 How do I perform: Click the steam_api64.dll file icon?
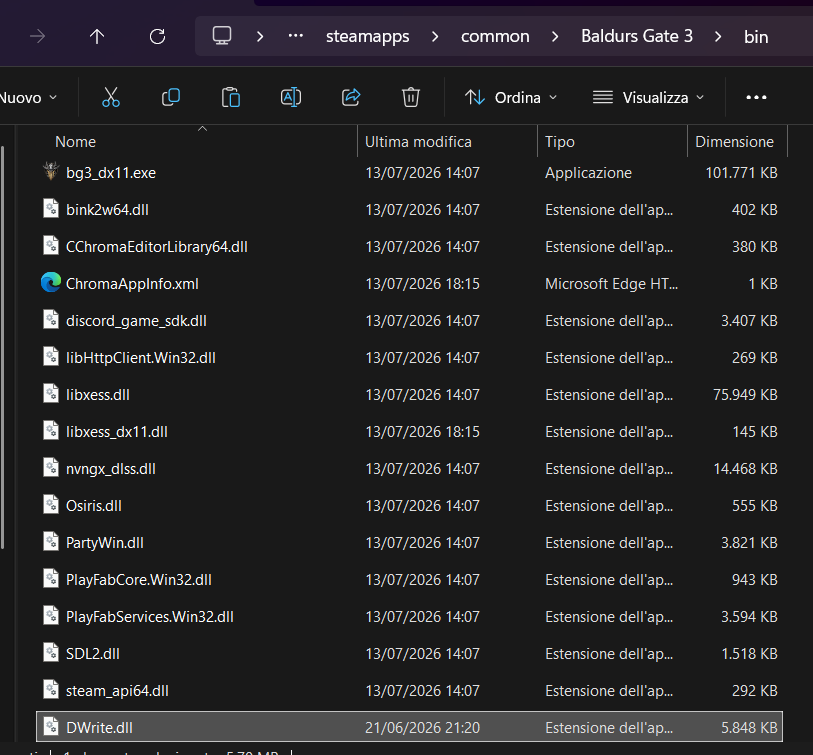click(51, 690)
